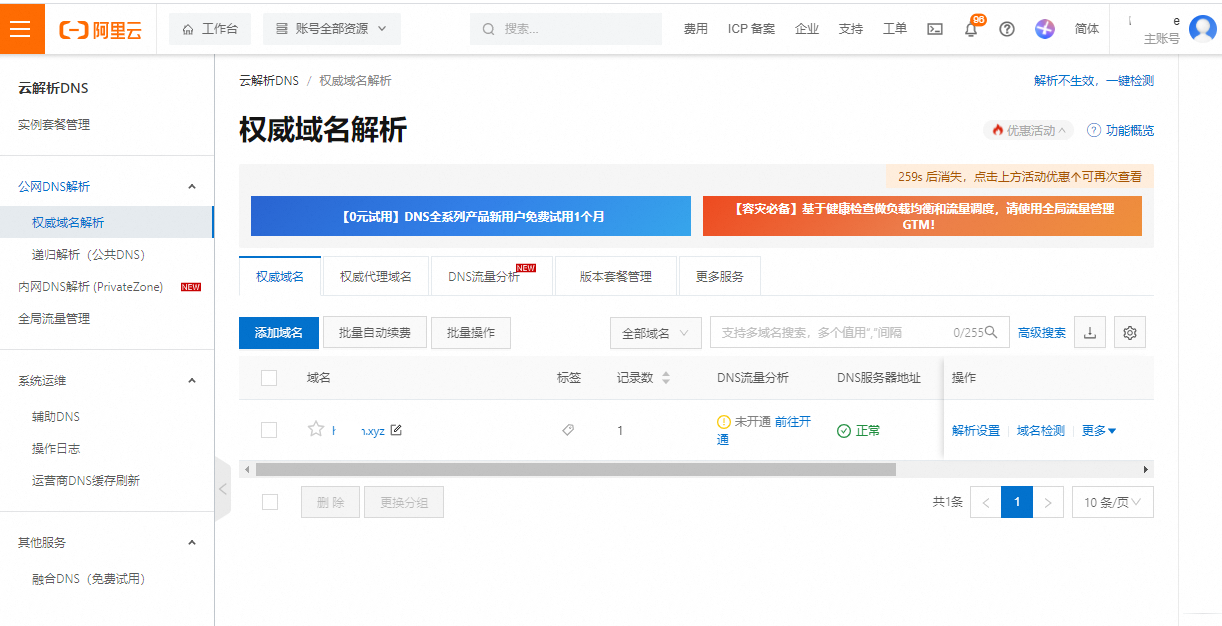Open the 账号全部资源 dropdown
This screenshot has height=626, width=1222.
[332, 29]
